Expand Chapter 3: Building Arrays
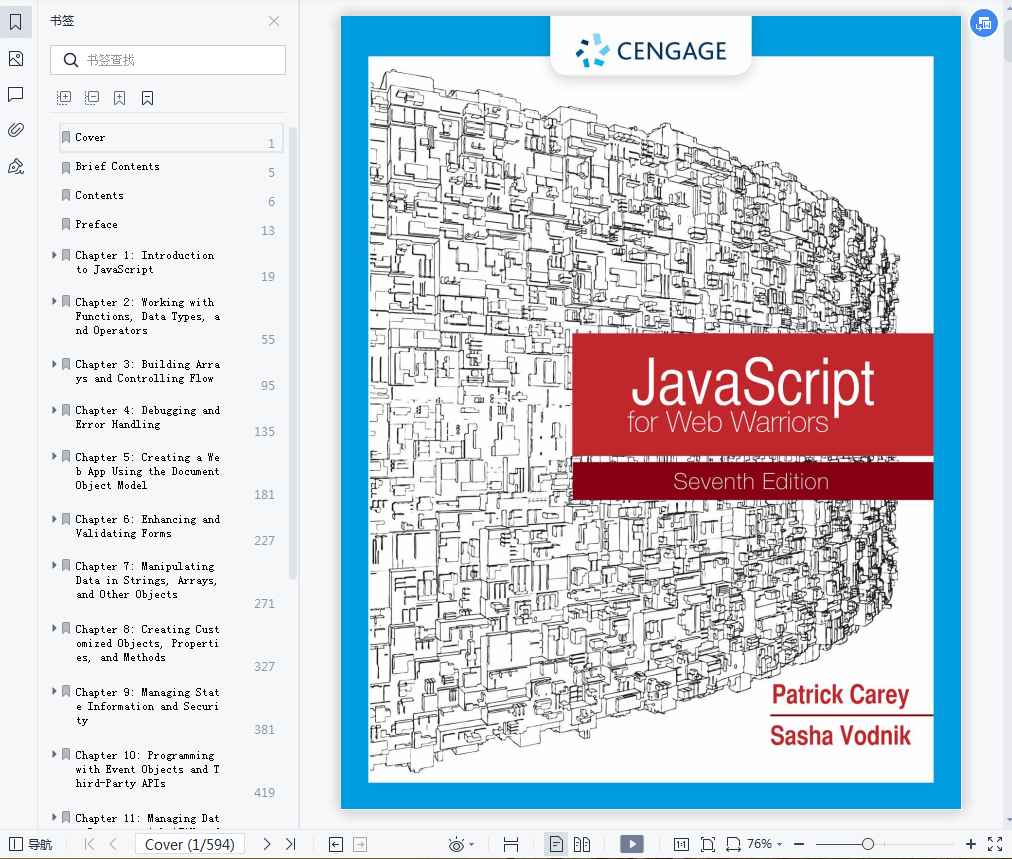Image resolution: width=1012 pixels, height=859 pixels. pos(54,364)
